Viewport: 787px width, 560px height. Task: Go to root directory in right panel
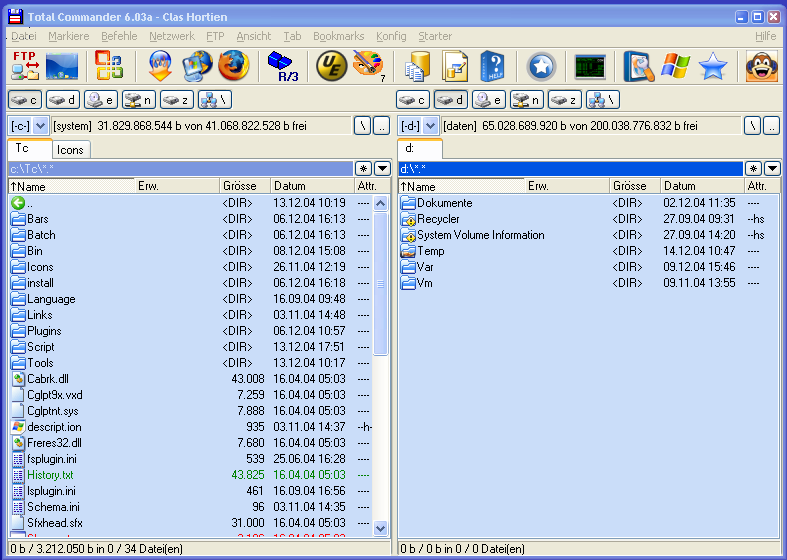pyautogui.click(x=752, y=126)
